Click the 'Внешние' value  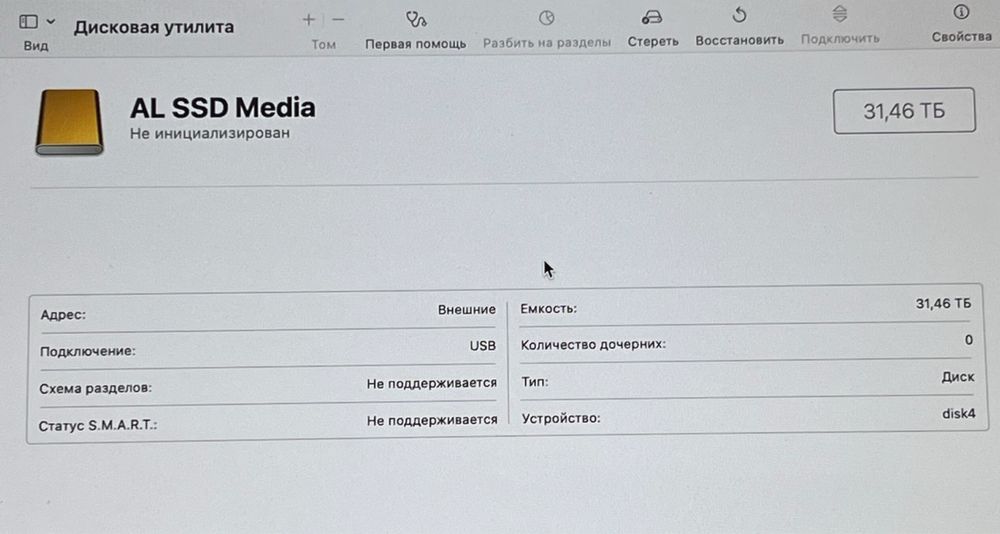[467, 309]
